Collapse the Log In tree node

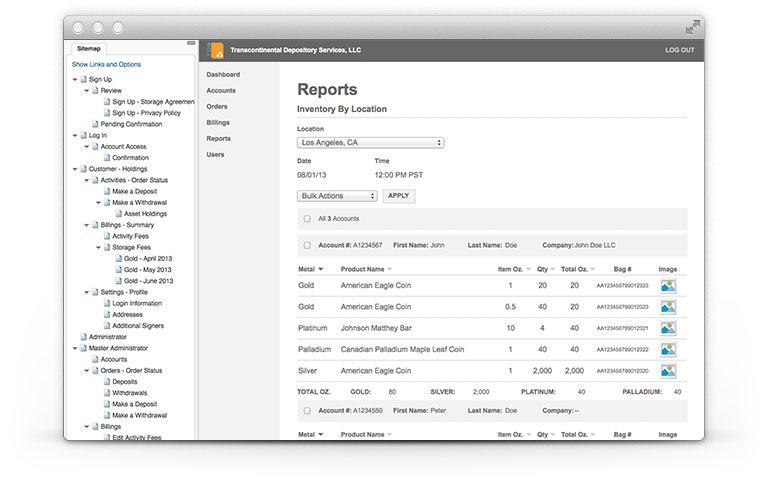(x=75, y=135)
